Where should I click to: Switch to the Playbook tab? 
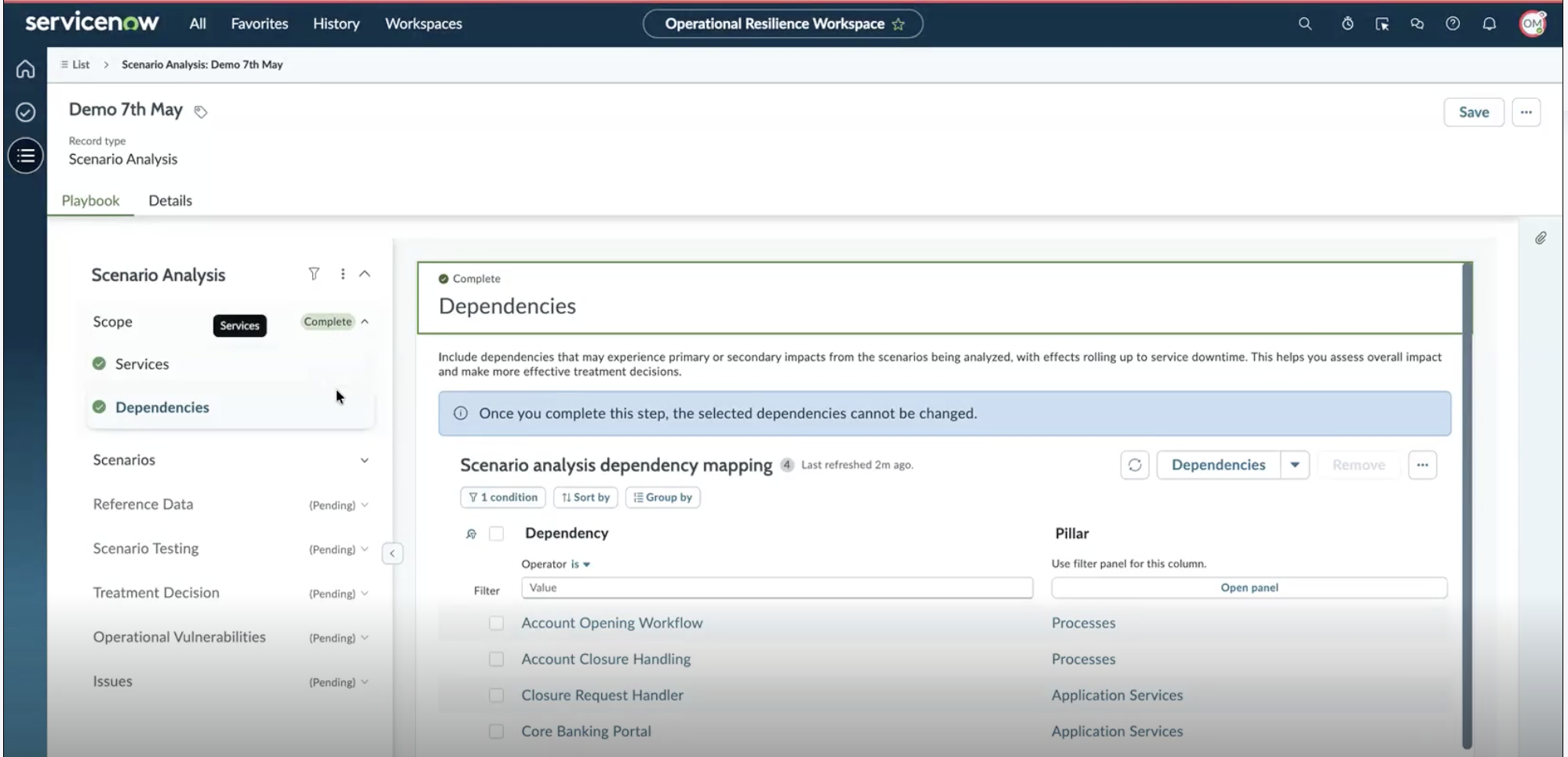(x=90, y=200)
